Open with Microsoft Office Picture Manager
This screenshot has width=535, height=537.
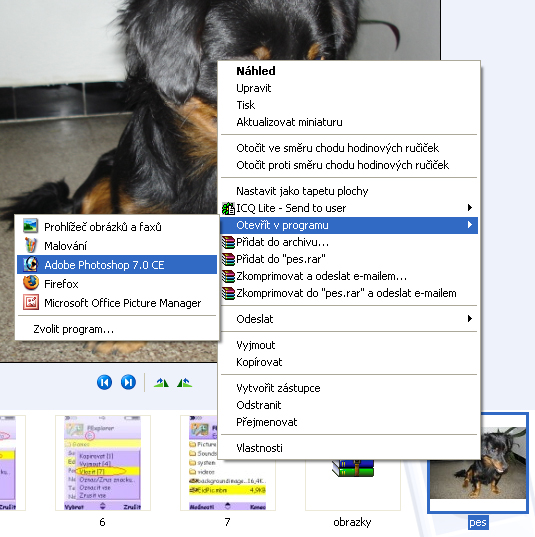tap(117, 303)
